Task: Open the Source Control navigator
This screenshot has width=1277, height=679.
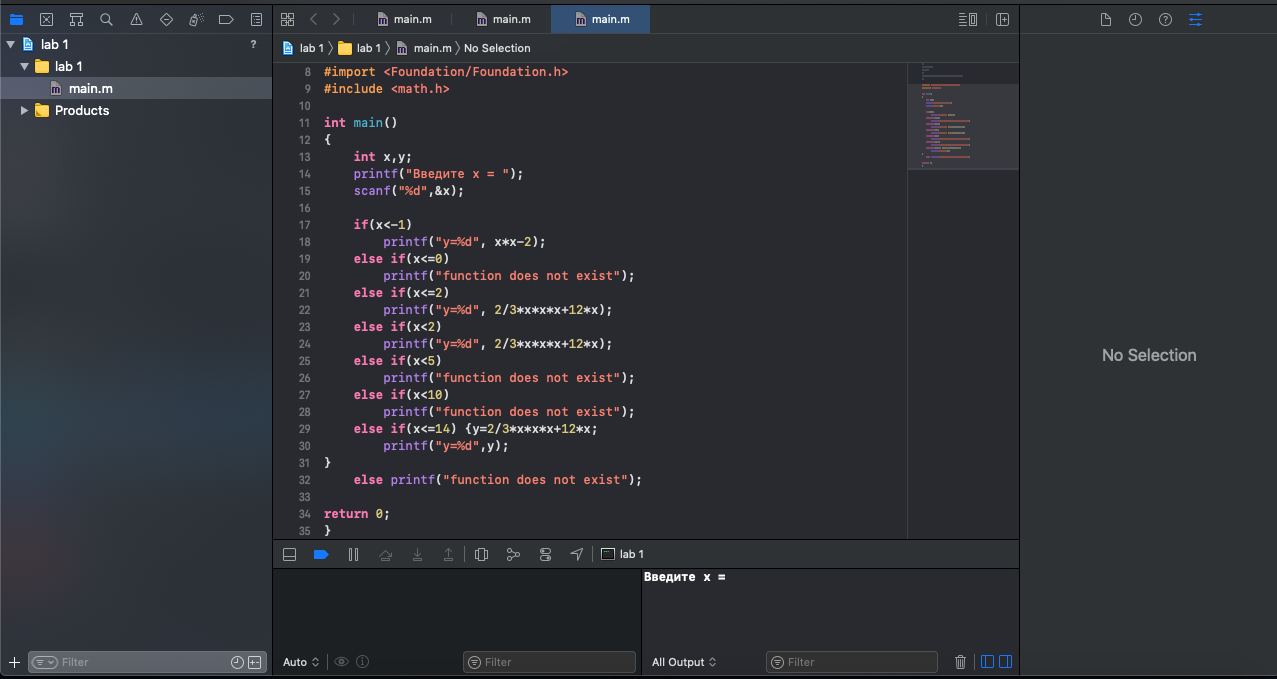Action: tap(46, 19)
